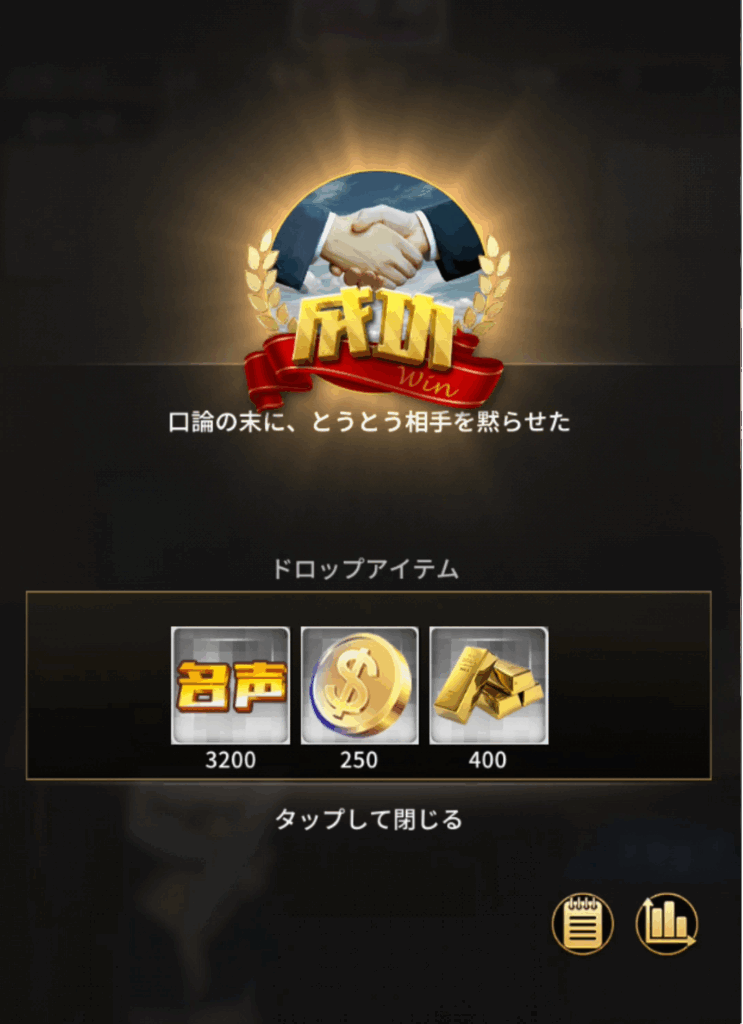This screenshot has height=1024, width=743.
Task: Click タップして閉じる to dismiss
Action: (x=369, y=819)
